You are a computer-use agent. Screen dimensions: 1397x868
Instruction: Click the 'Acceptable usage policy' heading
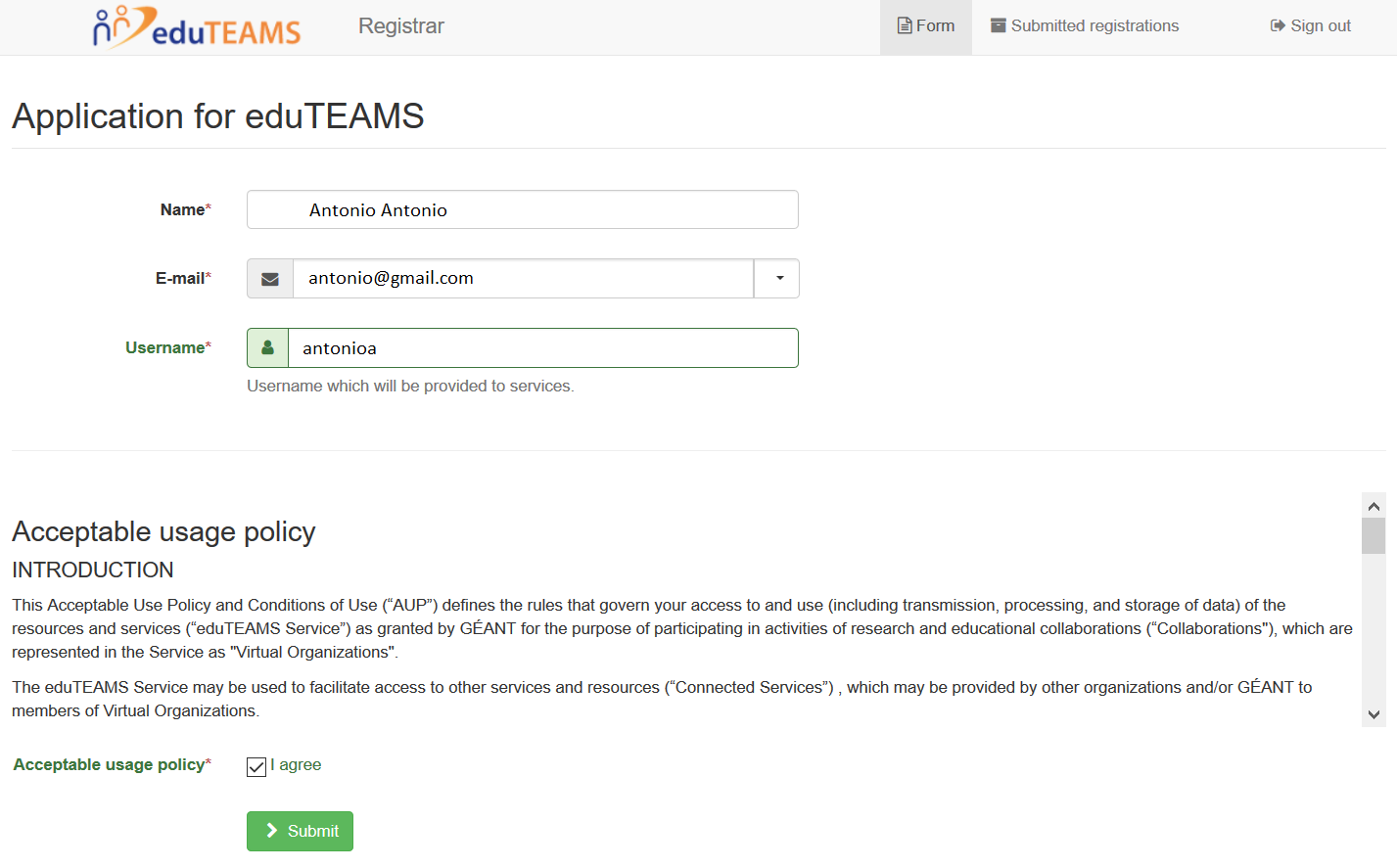pyautogui.click(x=163, y=531)
